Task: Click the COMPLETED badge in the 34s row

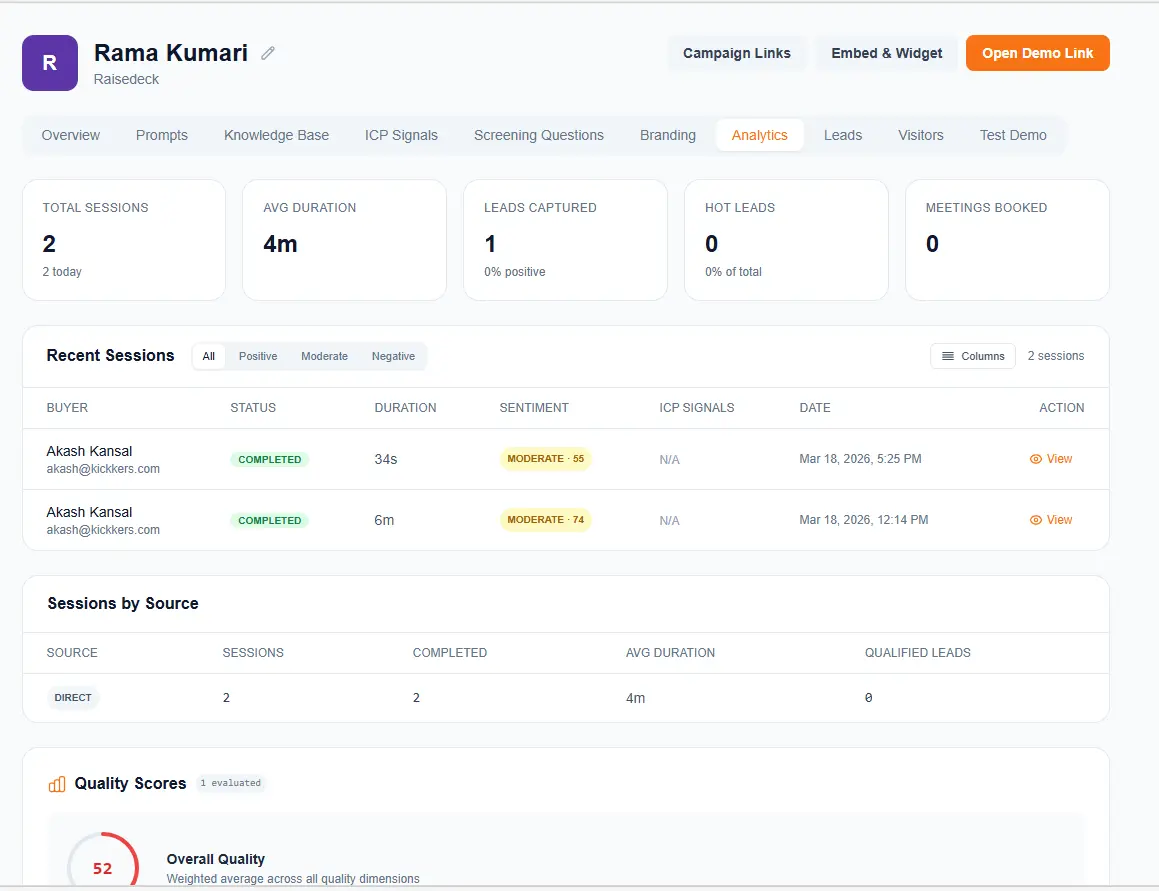Action: (x=270, y=459)
